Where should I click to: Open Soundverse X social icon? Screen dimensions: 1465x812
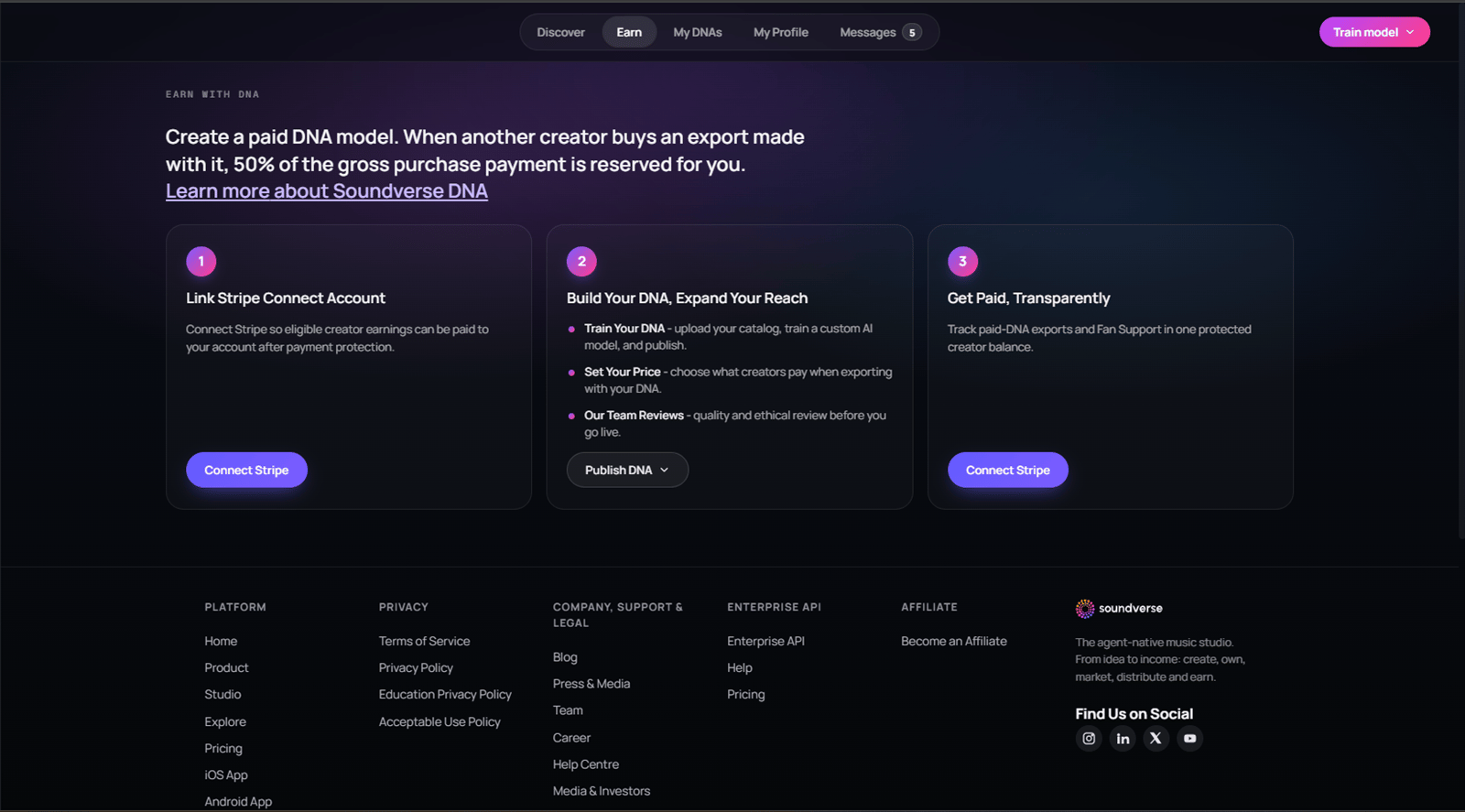[x=1156, y=739]
